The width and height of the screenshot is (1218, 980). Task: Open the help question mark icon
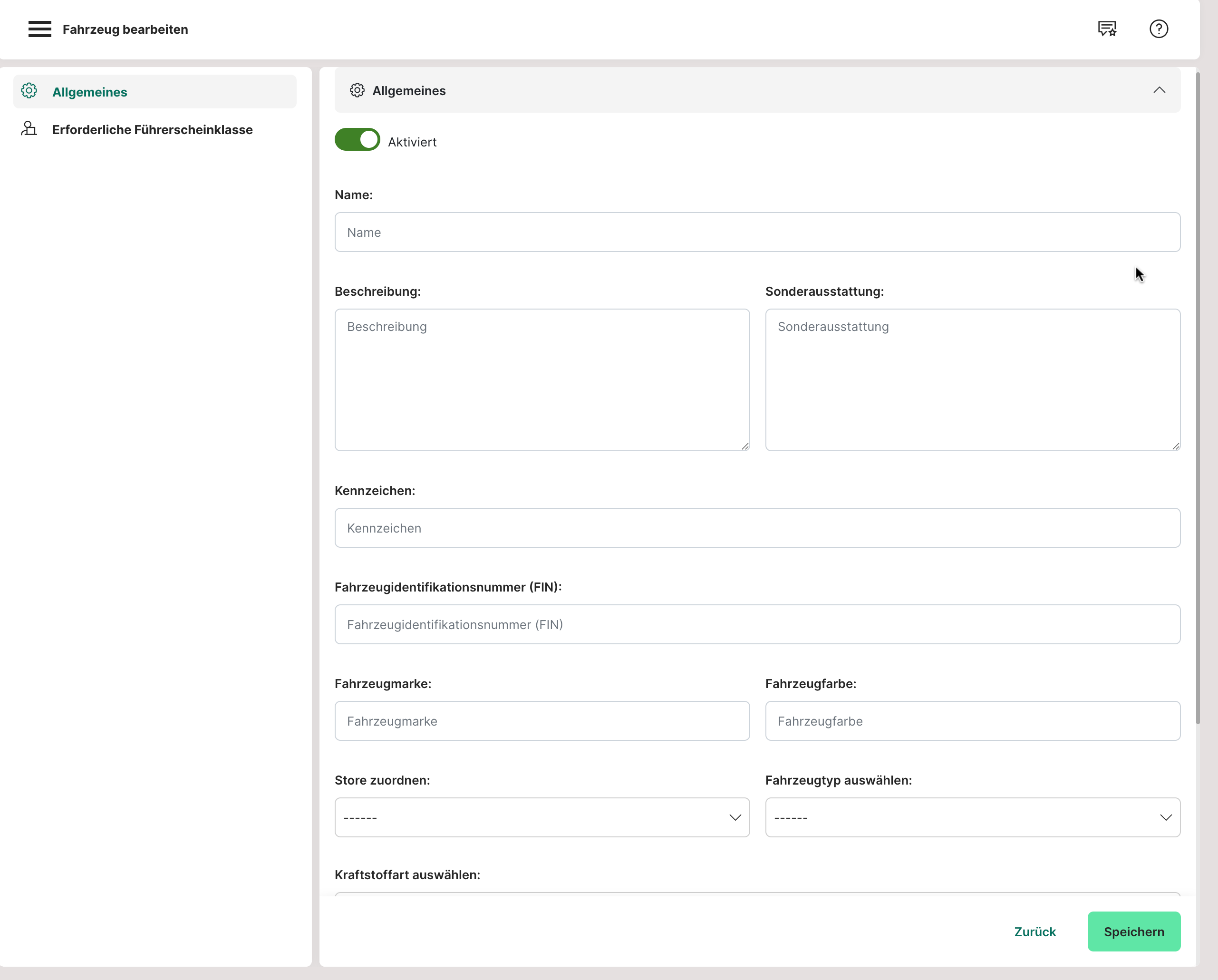click(1158, 29)
